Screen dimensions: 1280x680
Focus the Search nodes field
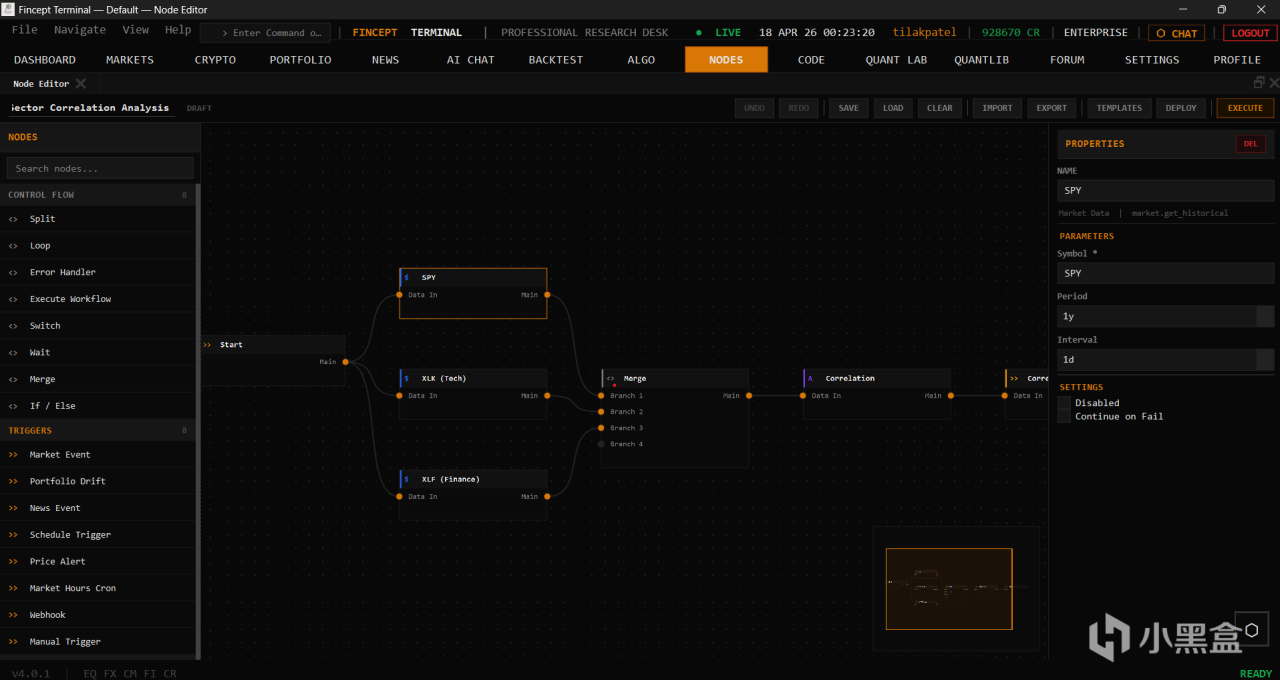click(x=100, y=168)
